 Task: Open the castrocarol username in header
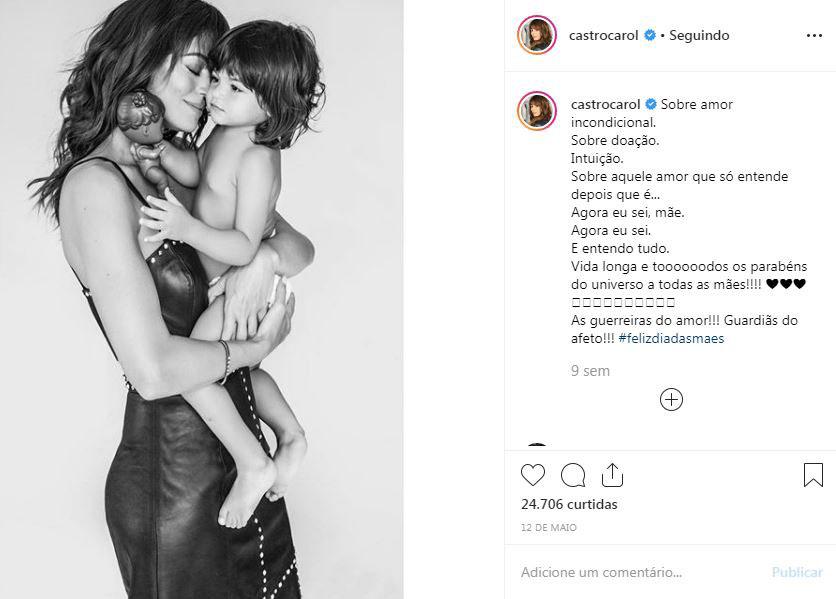604,35
